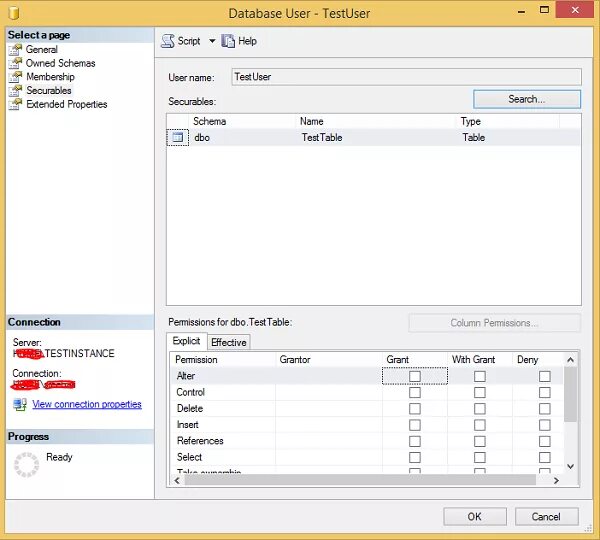Click the OK button
This screenshot has width=600, height=540.
point(475,517)
